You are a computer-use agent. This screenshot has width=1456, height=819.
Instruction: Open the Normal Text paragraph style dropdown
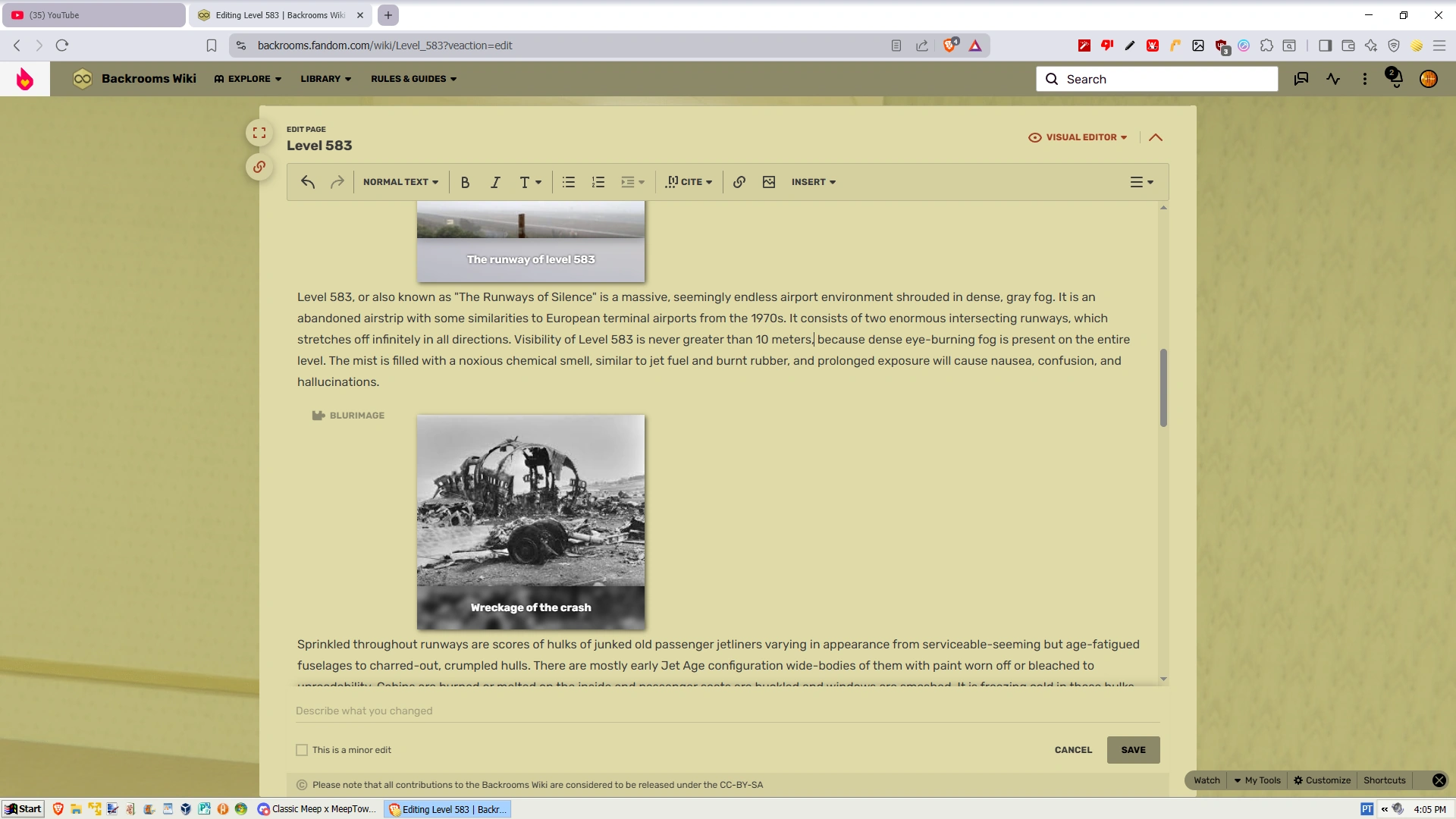(400, 182)
